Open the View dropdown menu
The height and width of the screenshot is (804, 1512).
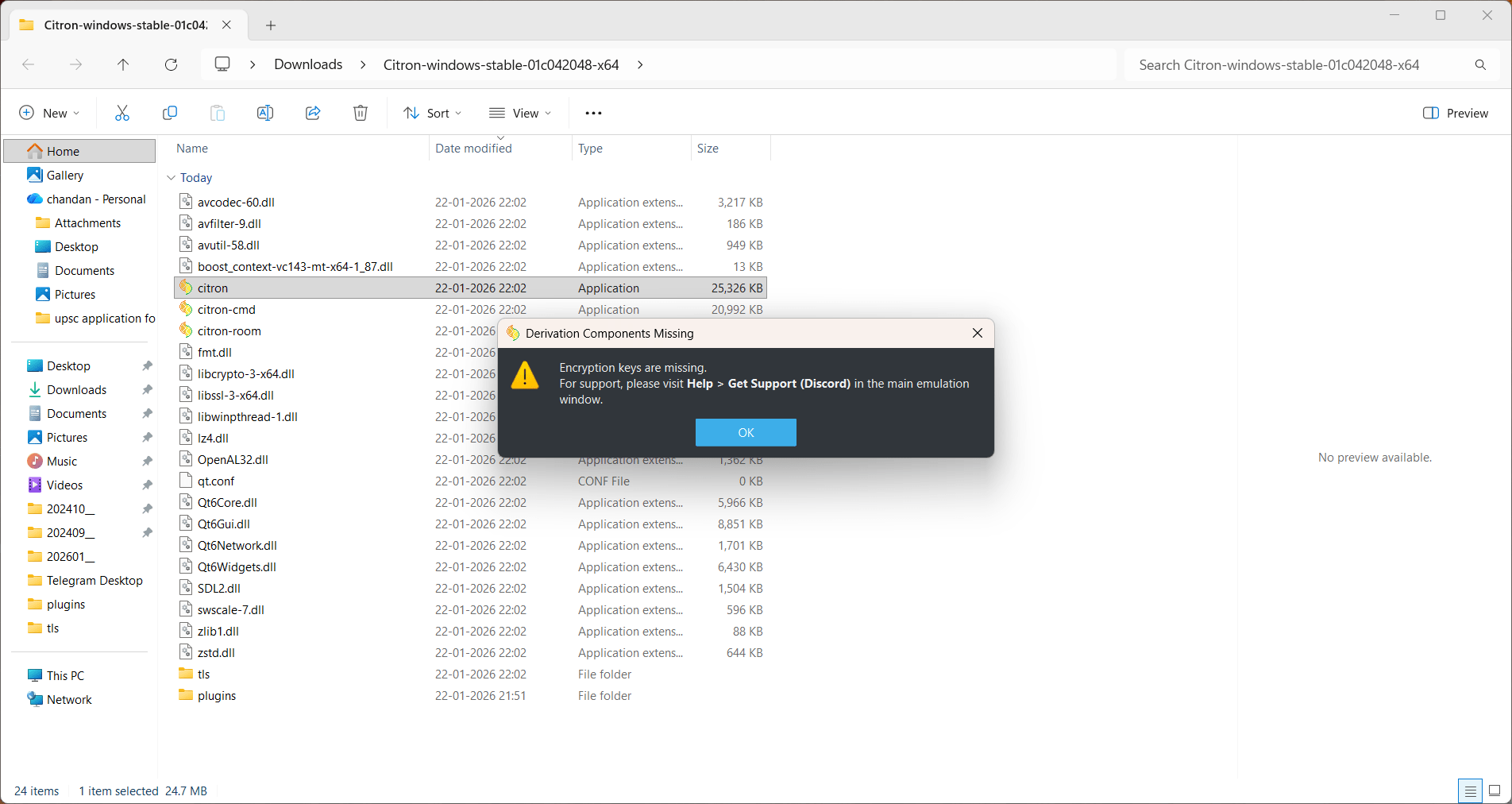point(520,113)
